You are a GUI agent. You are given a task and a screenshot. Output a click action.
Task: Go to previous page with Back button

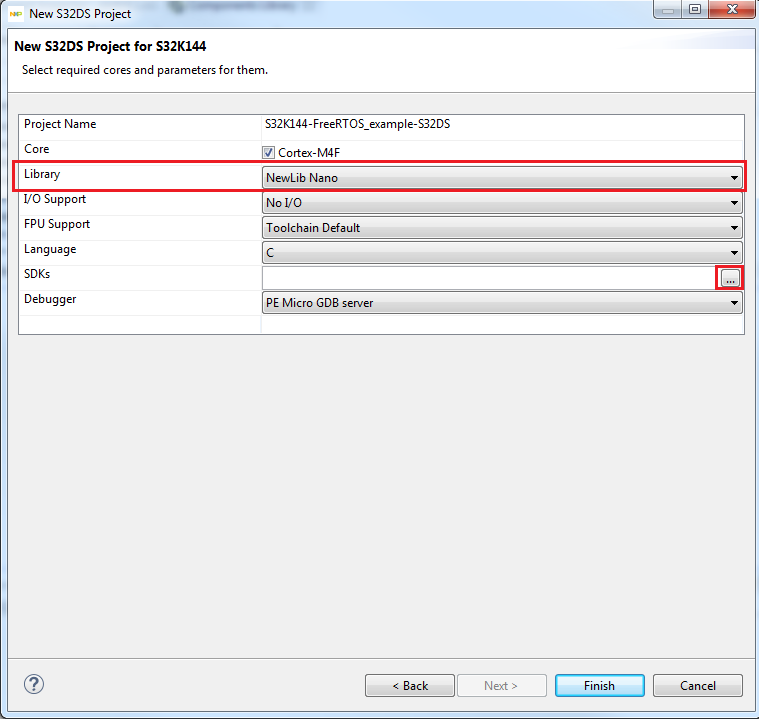point(410,685)
